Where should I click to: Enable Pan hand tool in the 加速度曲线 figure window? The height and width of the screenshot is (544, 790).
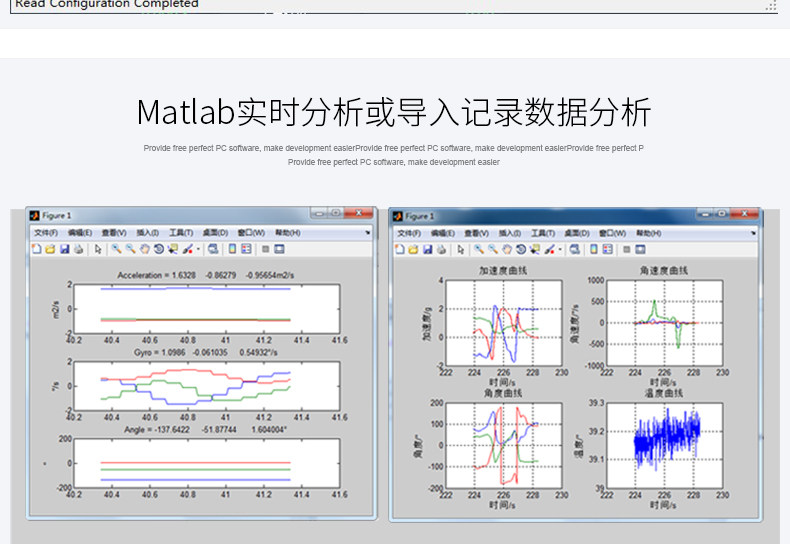click(x=507, y=249)
